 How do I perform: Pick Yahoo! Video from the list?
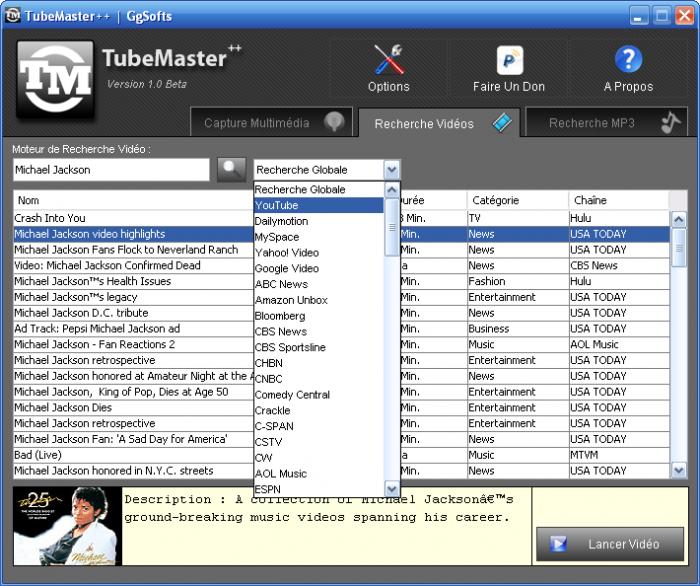point(319,253)
